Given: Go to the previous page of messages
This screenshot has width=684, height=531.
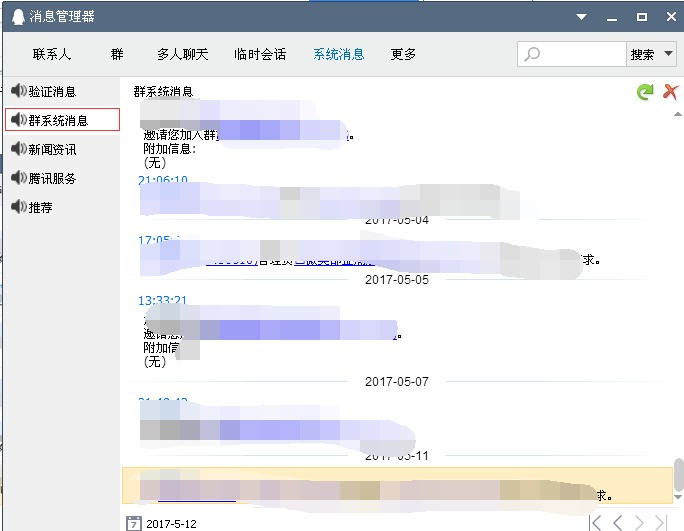Looking at the screenshot, I should 618,523.
